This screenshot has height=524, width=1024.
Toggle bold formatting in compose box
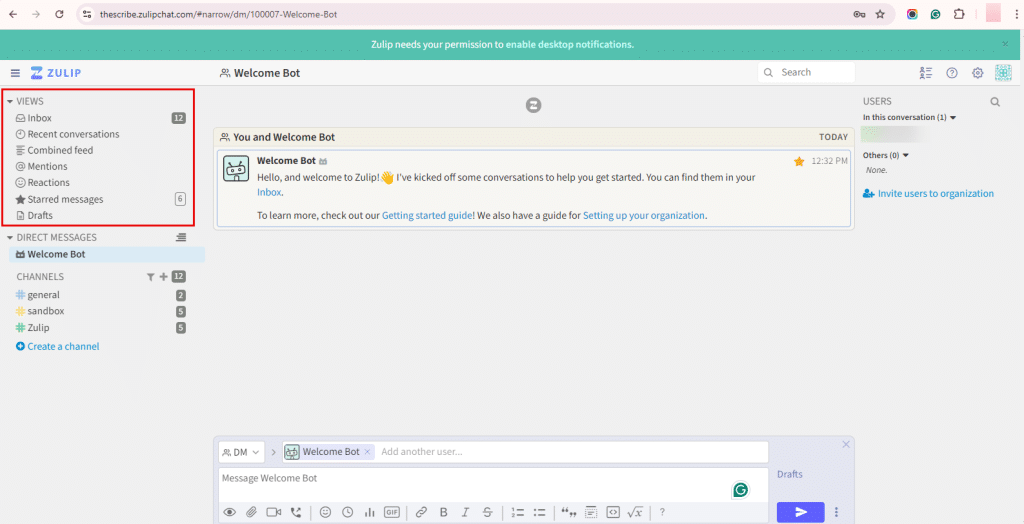click(x=443, y=512)
